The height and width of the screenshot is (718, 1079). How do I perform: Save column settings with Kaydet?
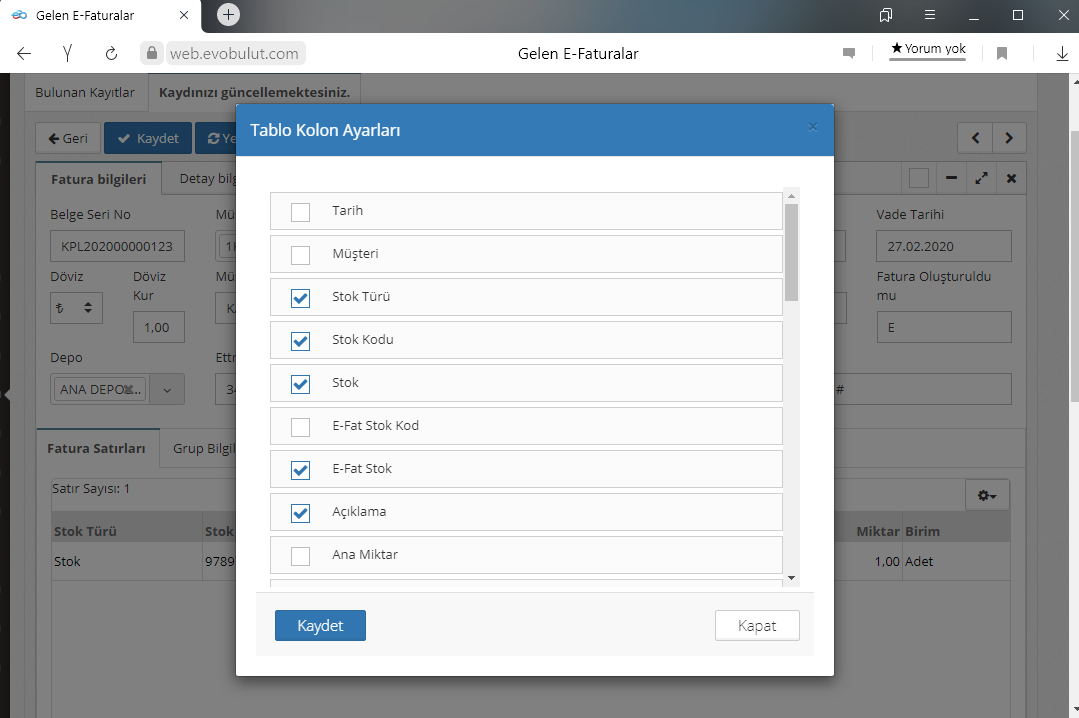pos(320,625)
